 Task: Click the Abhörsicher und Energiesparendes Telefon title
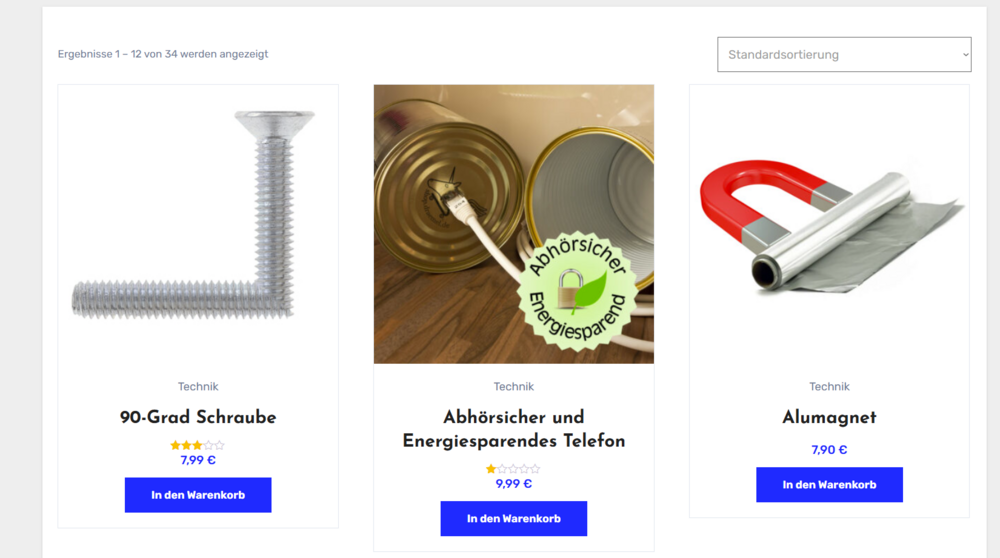click(513, 429)
